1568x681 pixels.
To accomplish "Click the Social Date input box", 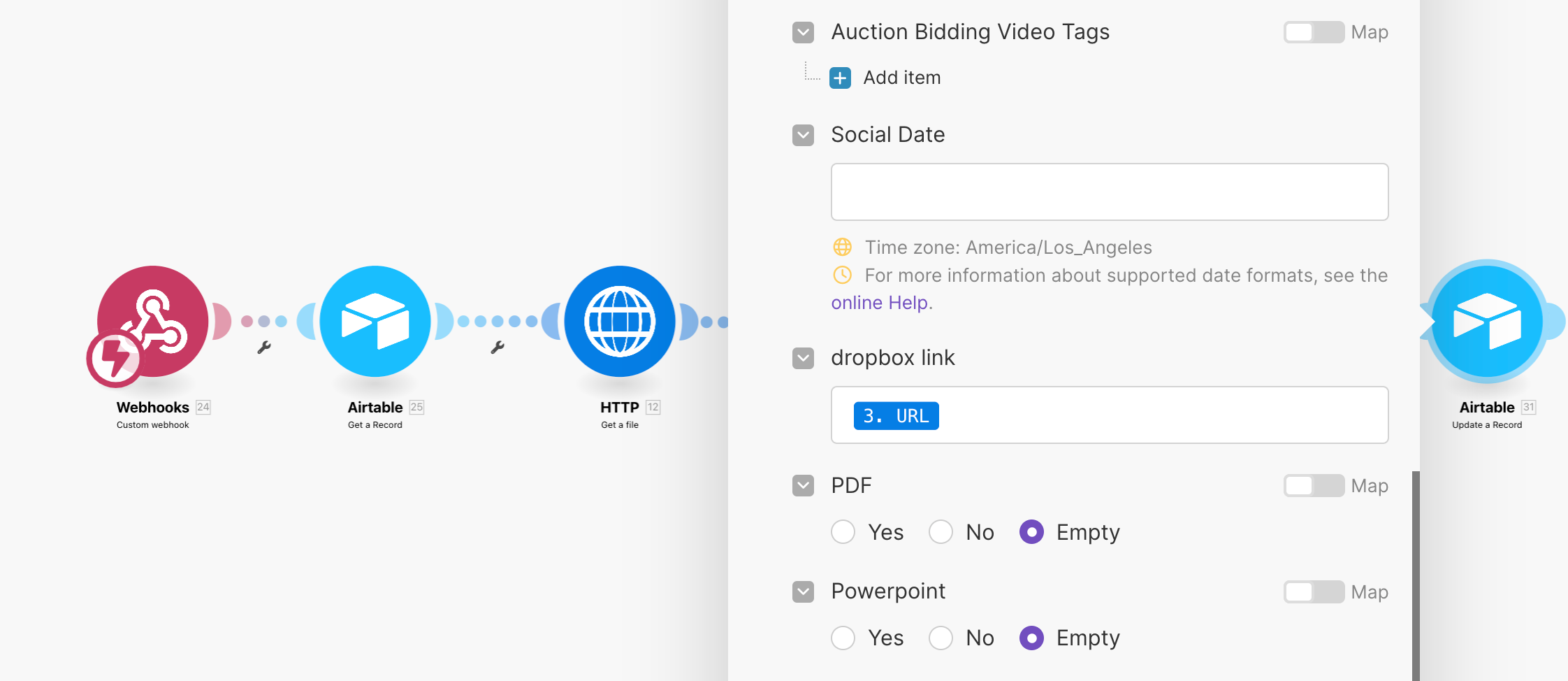I will 1110,192.
